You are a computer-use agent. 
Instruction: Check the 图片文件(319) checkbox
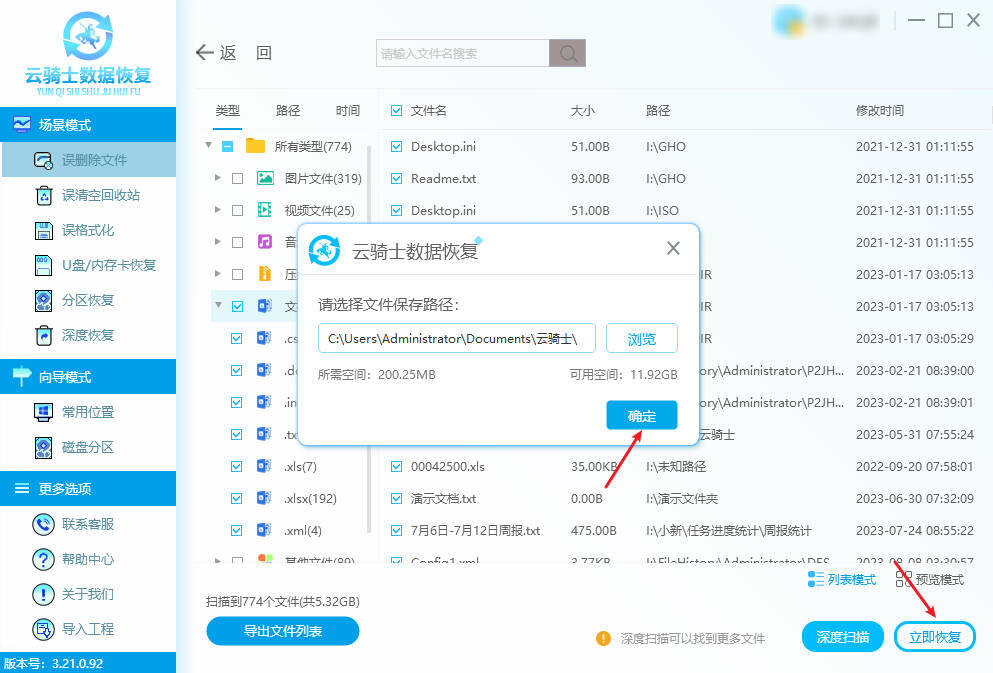[237, 179]
